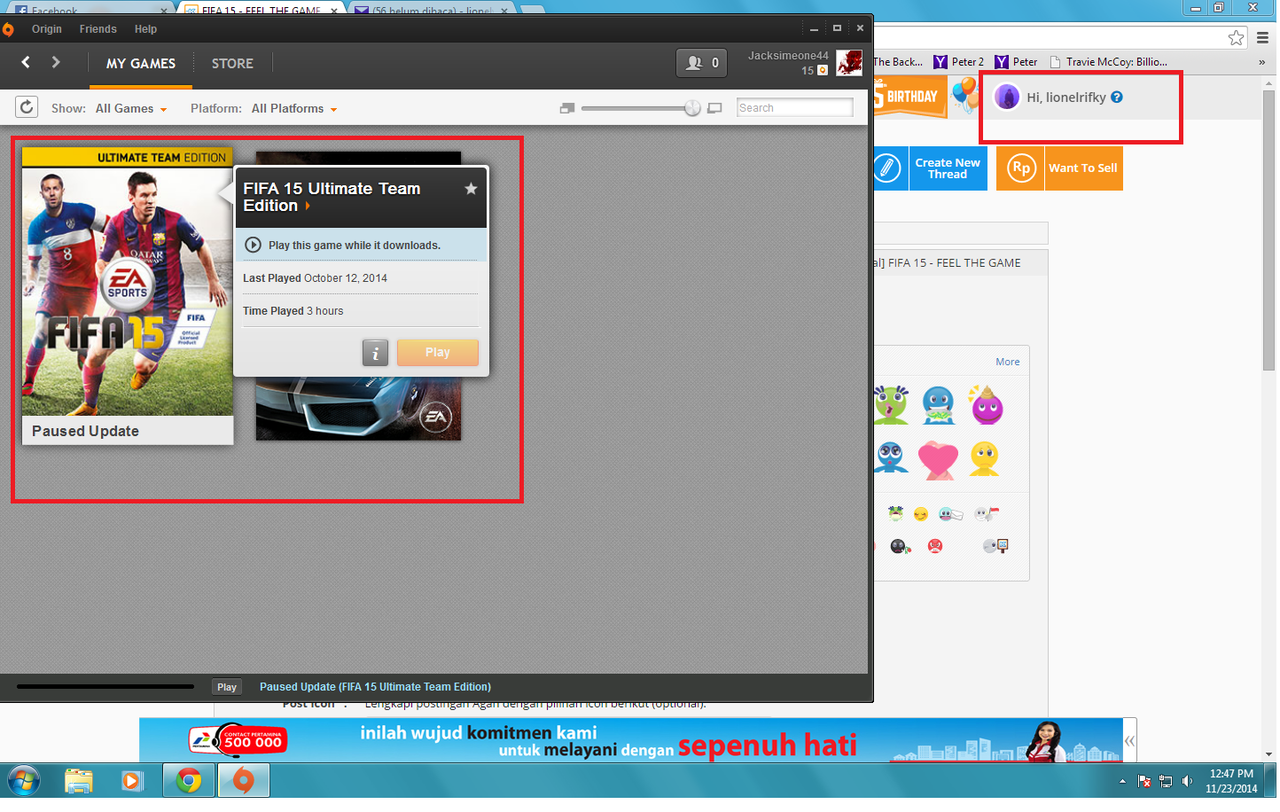This screenshot has width=1280, height=812.
Task: Open the Origin menu
Action: [x=47, y=29]
